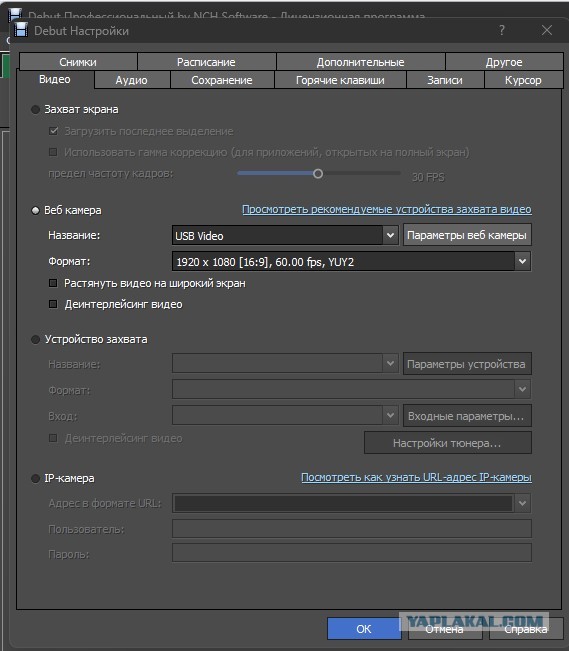Select the Захват экрана radio option
This screenshot has height=651, width=569.
[35, 110]
